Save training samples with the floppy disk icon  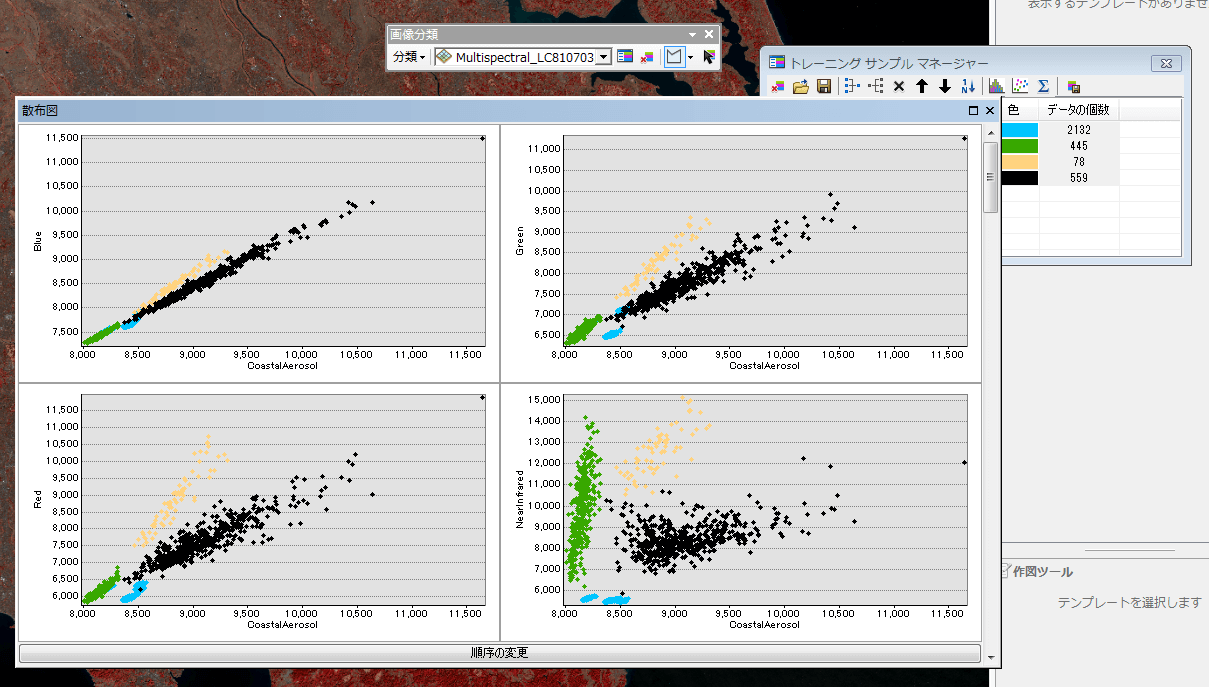pyautogui.click(x=824, y=87)
